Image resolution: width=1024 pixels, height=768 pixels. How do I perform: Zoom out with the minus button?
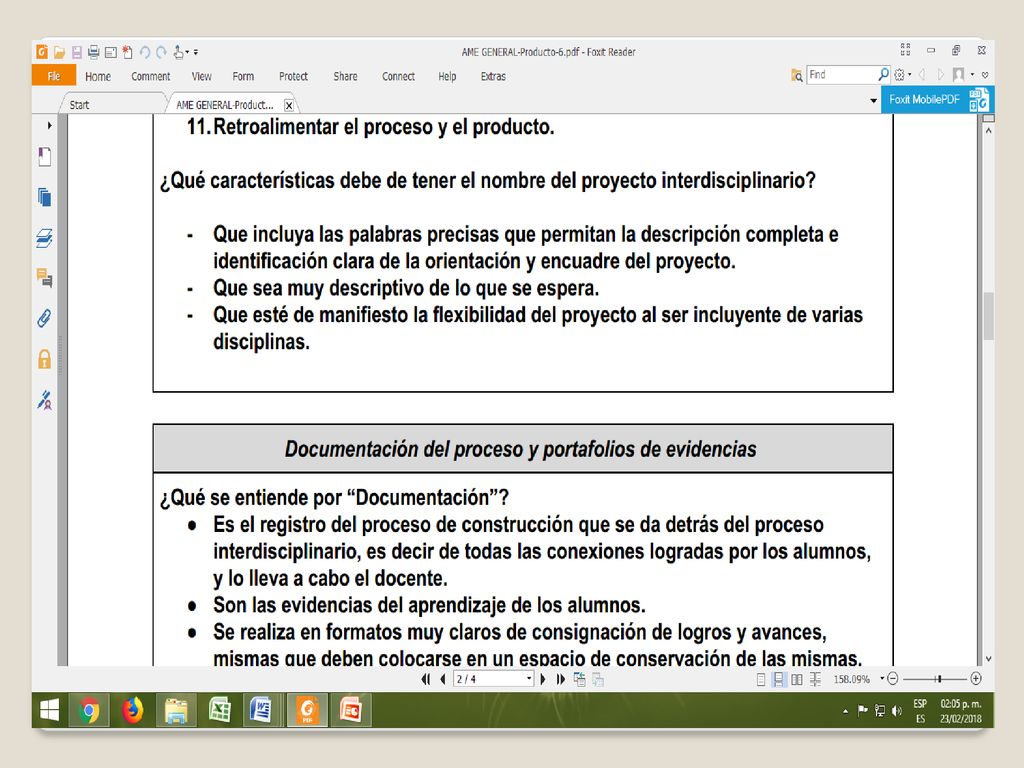(893, 679)
